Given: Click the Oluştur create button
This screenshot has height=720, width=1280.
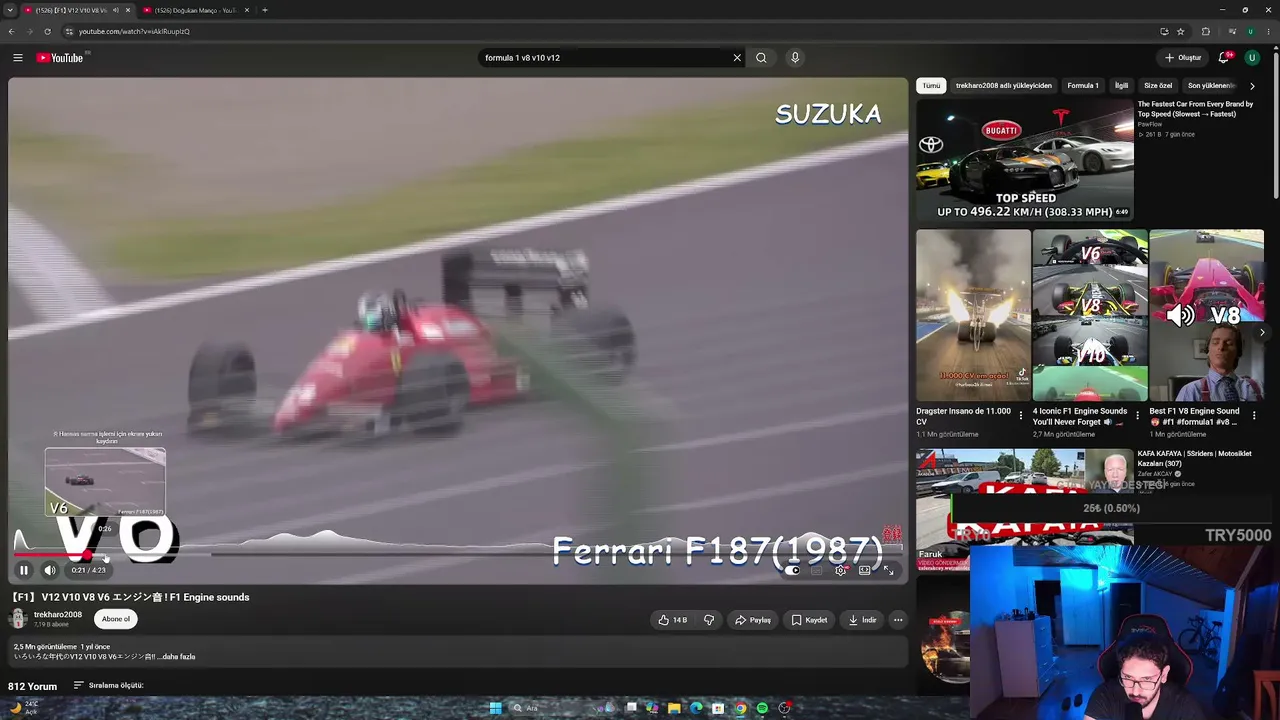Looking at the screenshot, I should [x=1183, y=58].
